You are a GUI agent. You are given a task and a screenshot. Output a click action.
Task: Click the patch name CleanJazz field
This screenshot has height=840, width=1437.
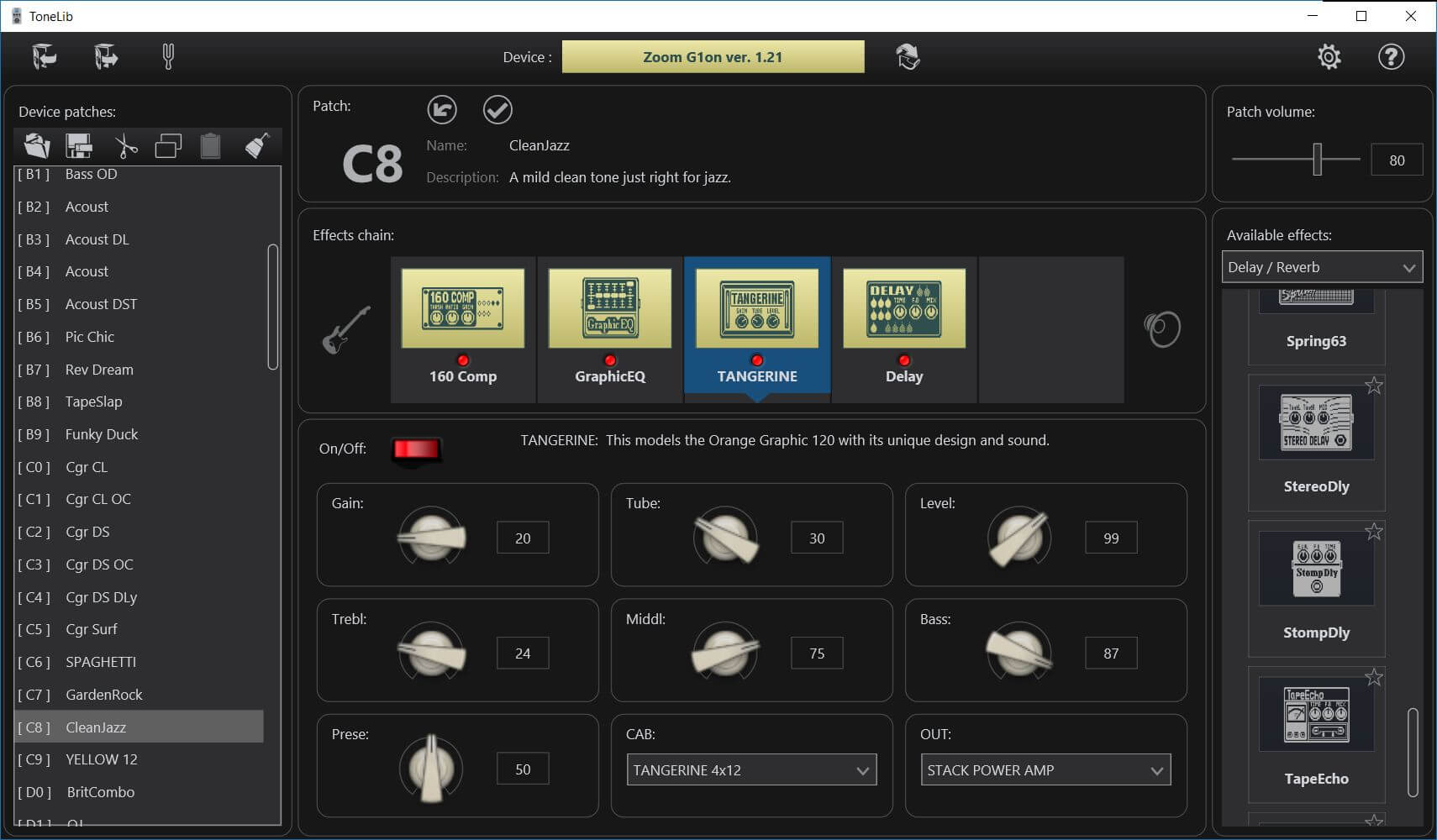539,145
